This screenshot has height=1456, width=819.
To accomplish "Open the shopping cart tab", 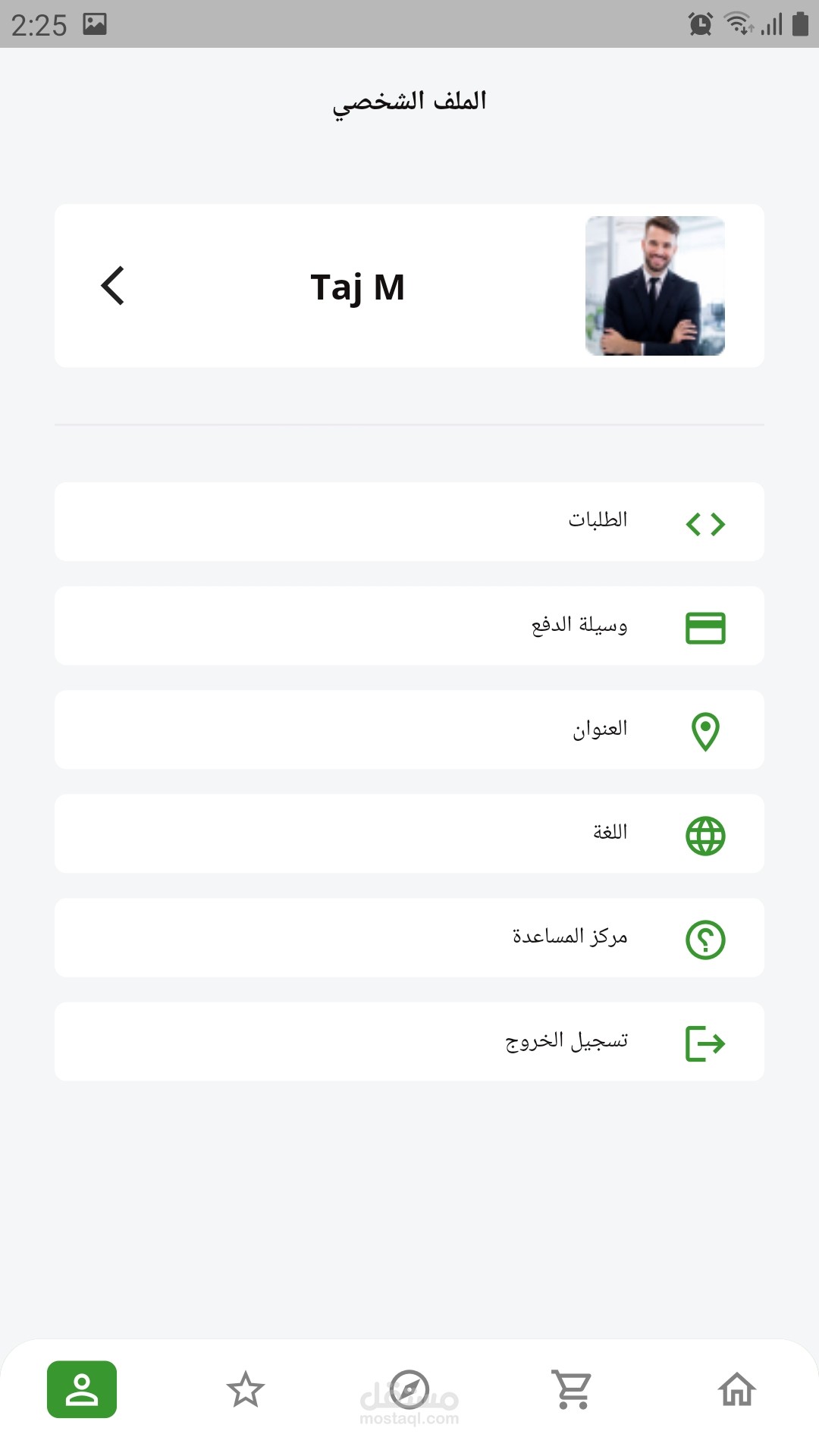I will (573, 1389).
